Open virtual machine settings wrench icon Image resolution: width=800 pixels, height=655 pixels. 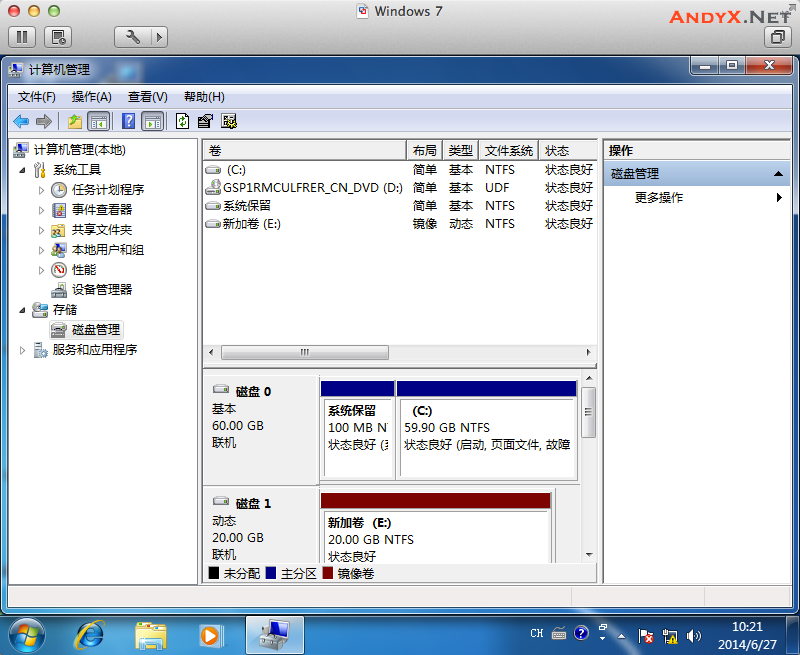click(133, 37)
